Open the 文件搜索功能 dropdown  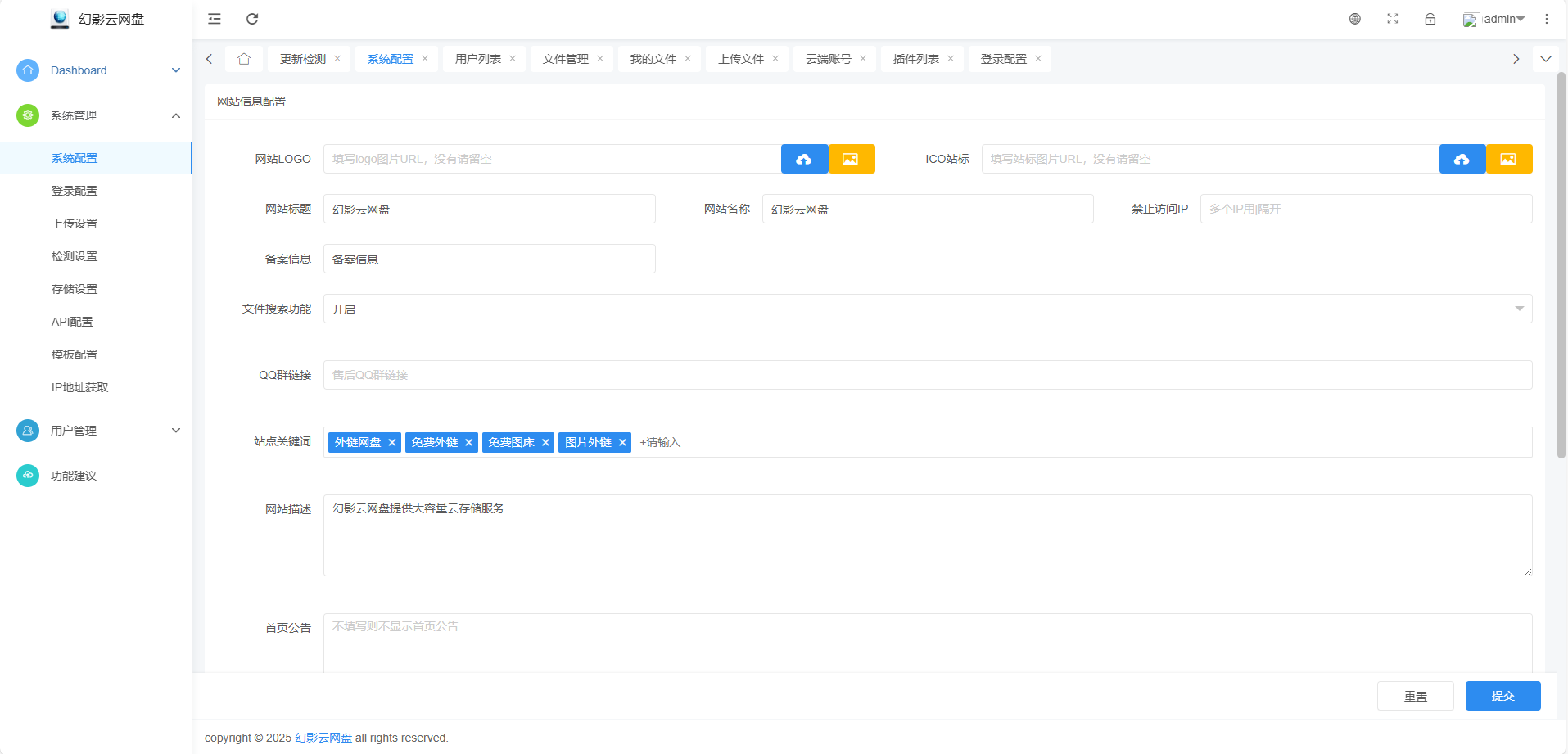click(x=927, y=309)
